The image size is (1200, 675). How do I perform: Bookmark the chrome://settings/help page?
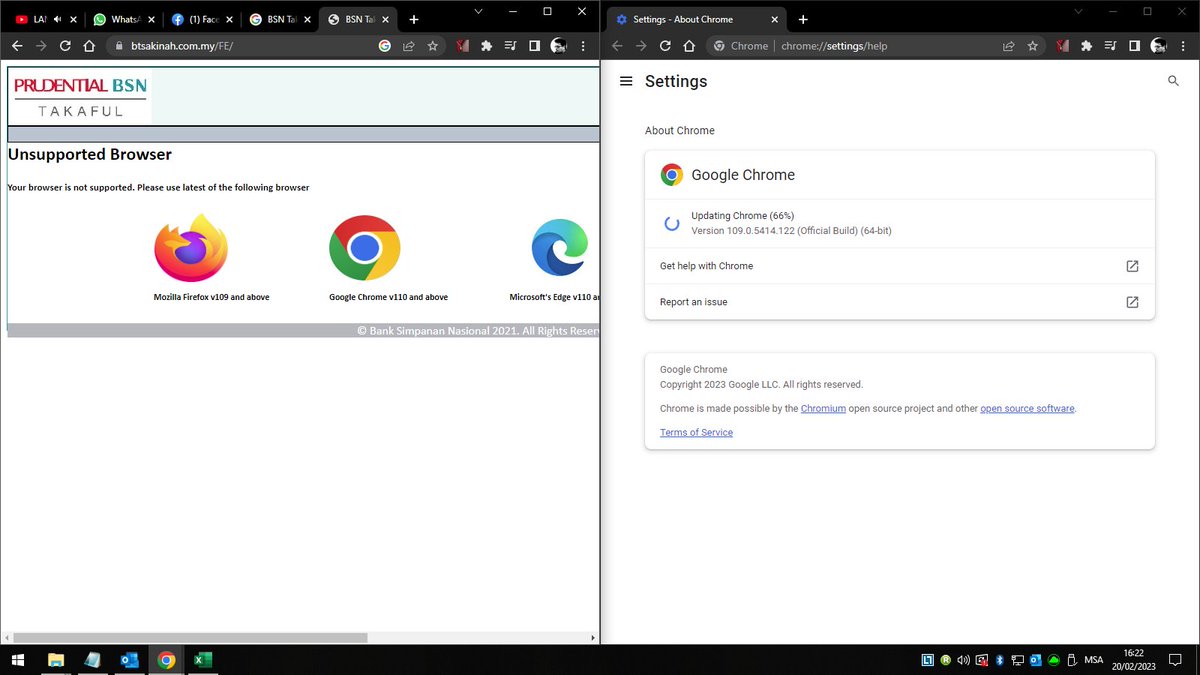click(1033, 46)
